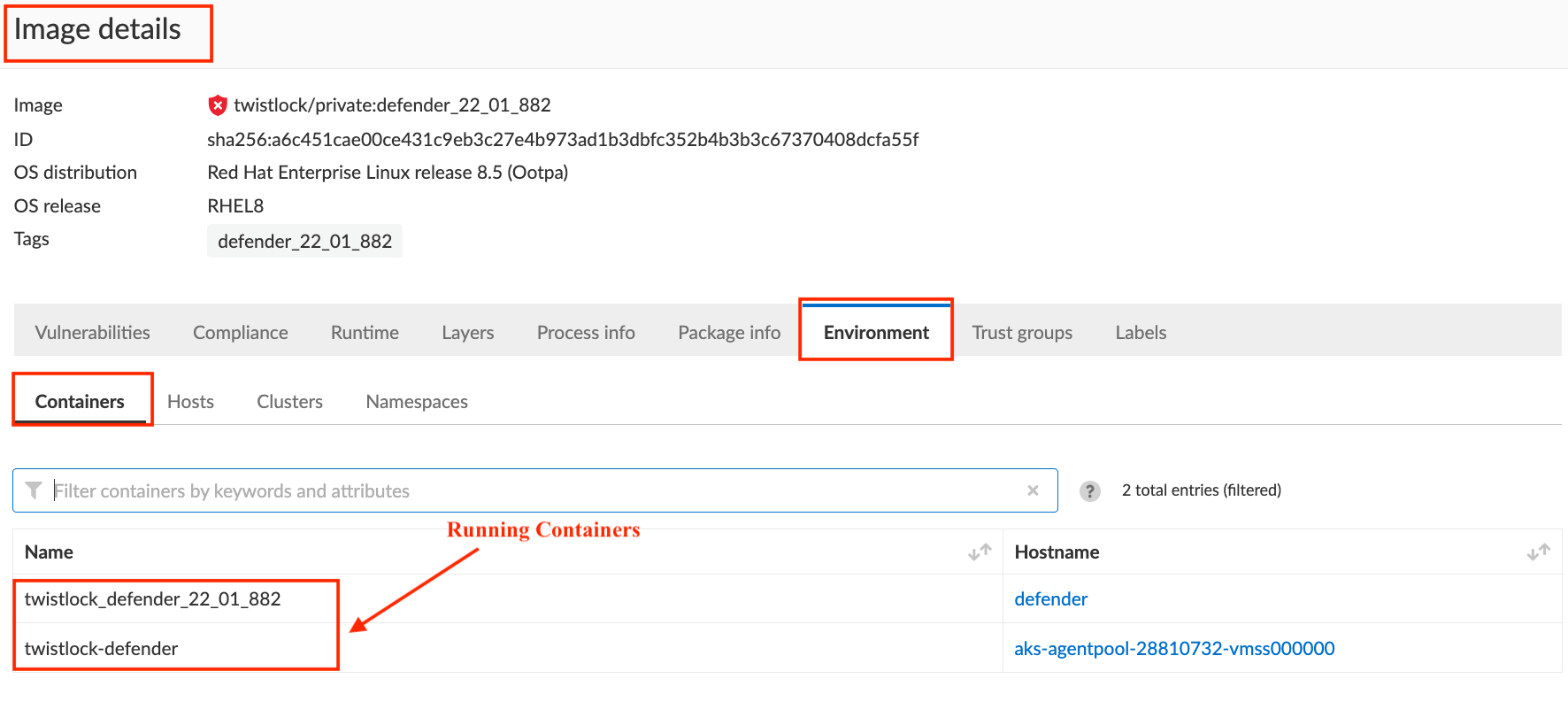1568x702 pixels.
Task: Switch to the Labels tab
Action: [x=1141, y=333]
